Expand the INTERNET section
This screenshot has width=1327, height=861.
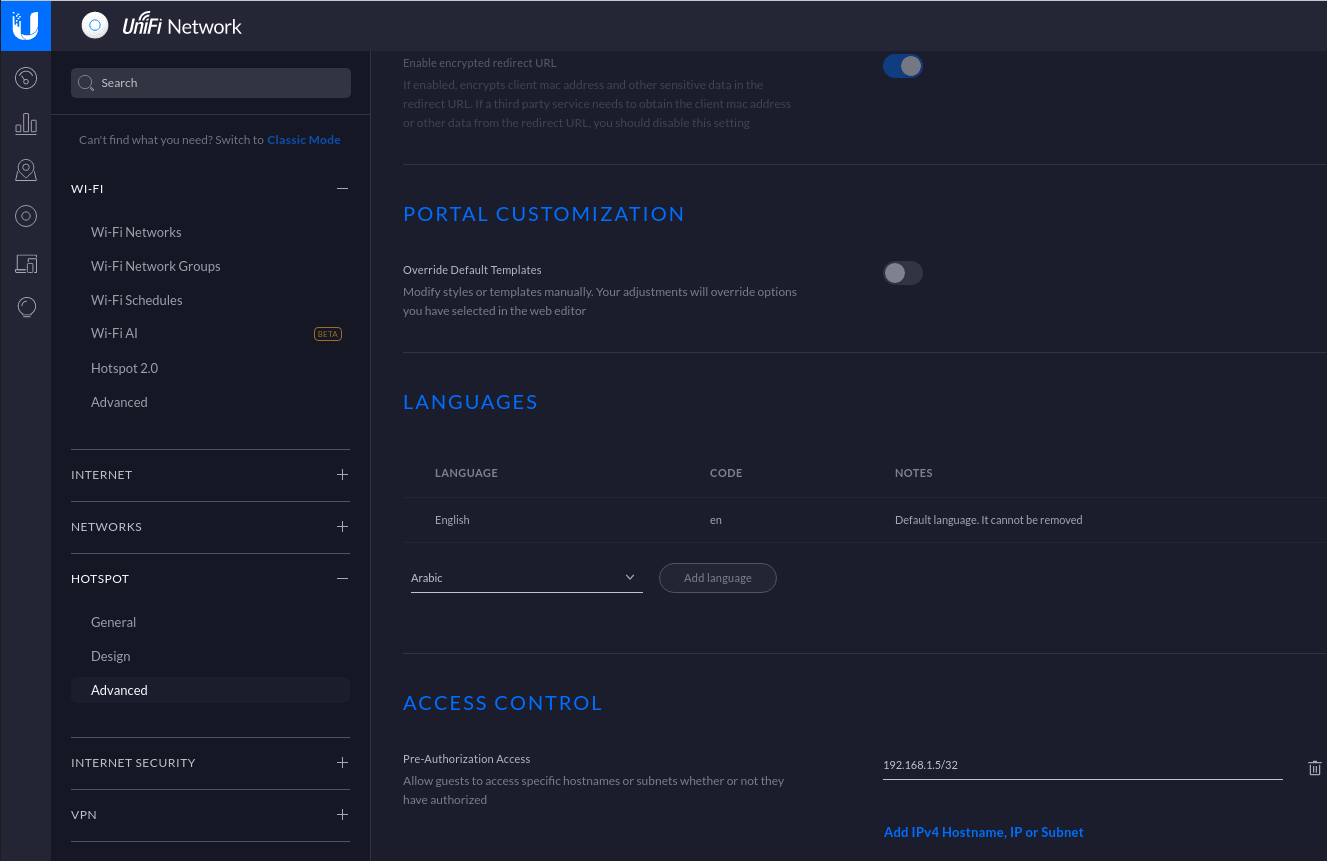coord(342,474)
